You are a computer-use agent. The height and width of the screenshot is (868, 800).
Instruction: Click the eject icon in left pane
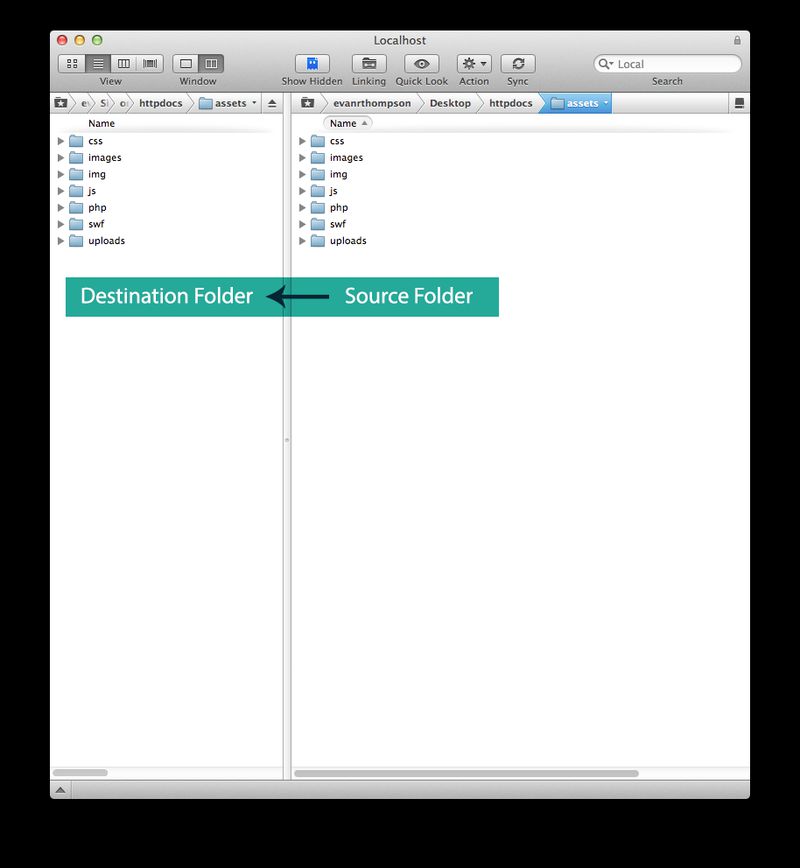pos(272,103)
